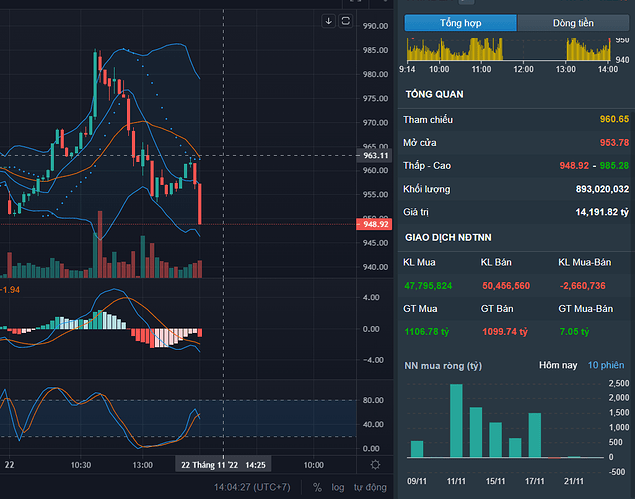The height and width of the screenshot is (499, 635).
Task: Open the Dòng tiền tab
Action: pyautogui.click(x=574, y=22)
